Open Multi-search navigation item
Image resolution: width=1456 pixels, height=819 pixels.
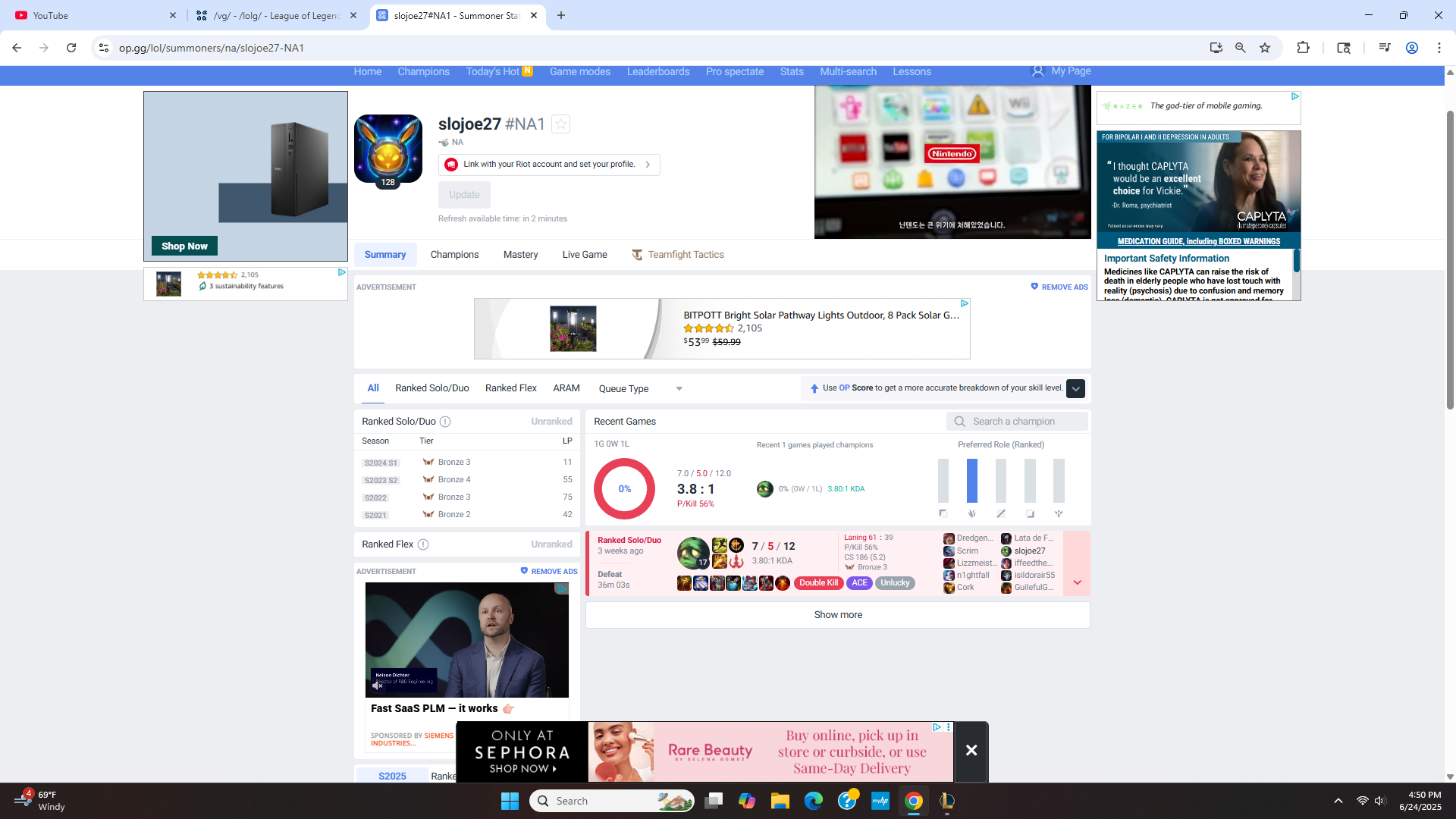pyautogui.click(x=848, y=72)
